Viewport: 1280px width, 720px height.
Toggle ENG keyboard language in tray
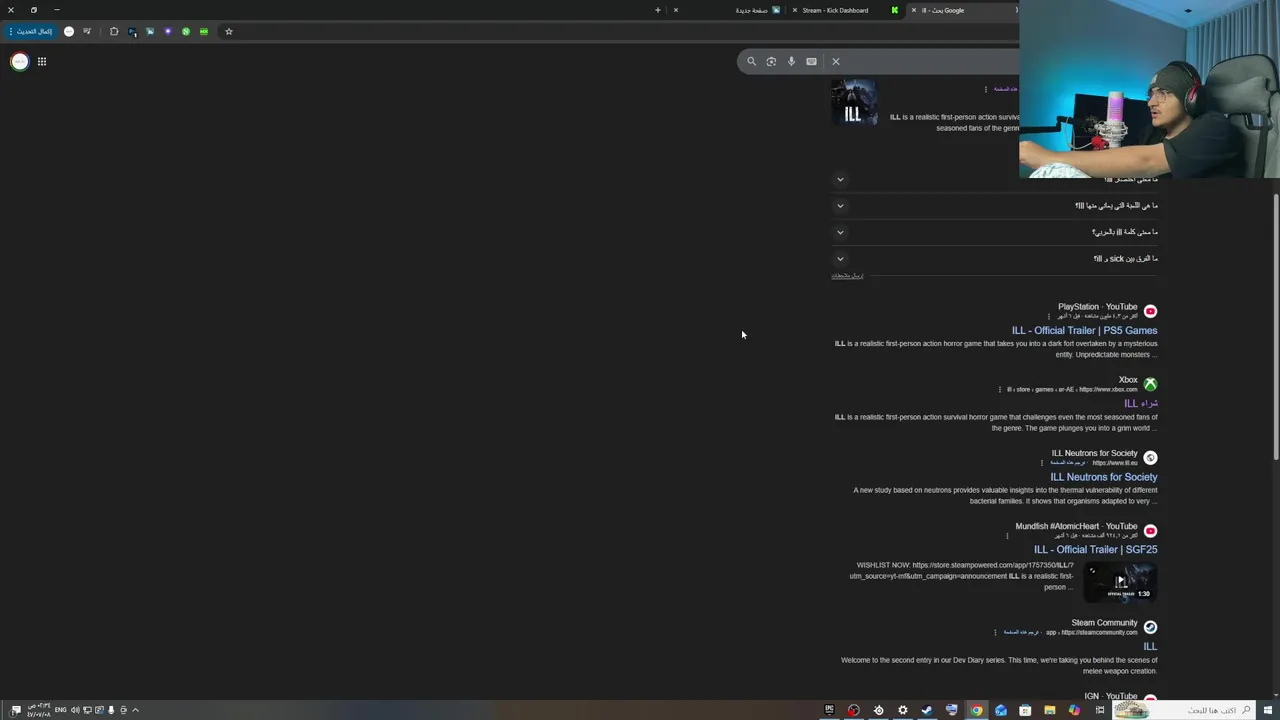click(x=60, y=710)
